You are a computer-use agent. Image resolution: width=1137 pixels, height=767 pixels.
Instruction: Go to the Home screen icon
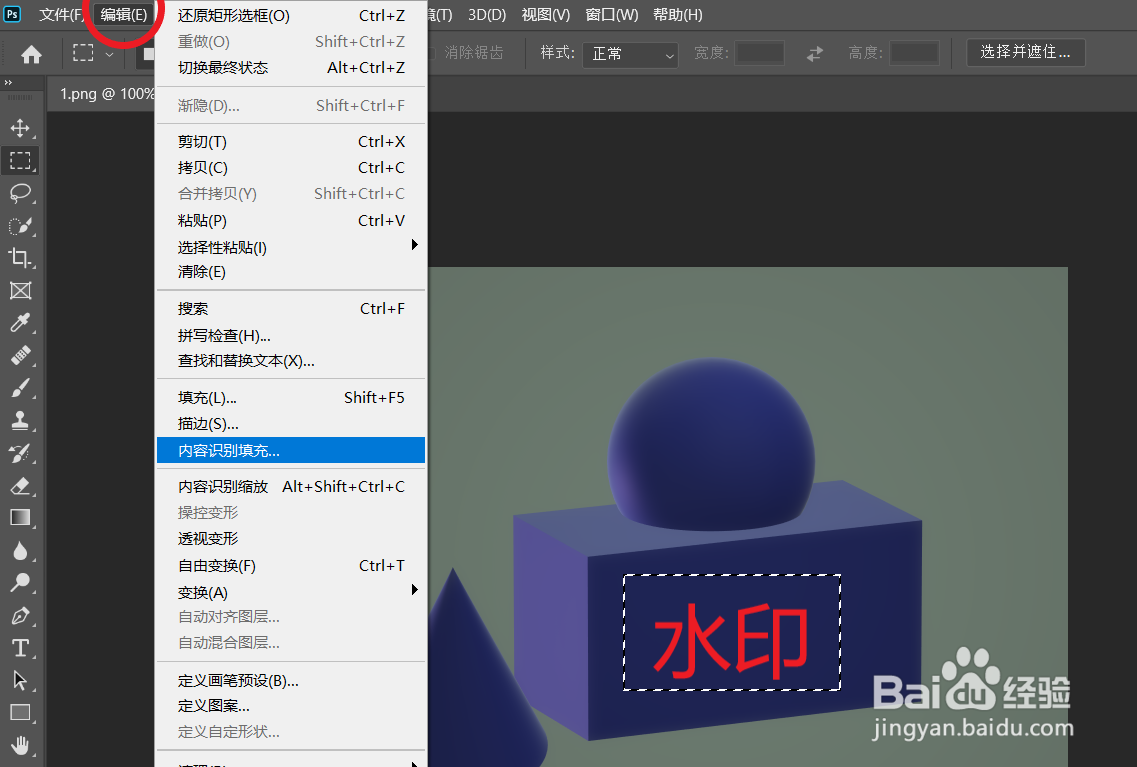tap(31, 54)
